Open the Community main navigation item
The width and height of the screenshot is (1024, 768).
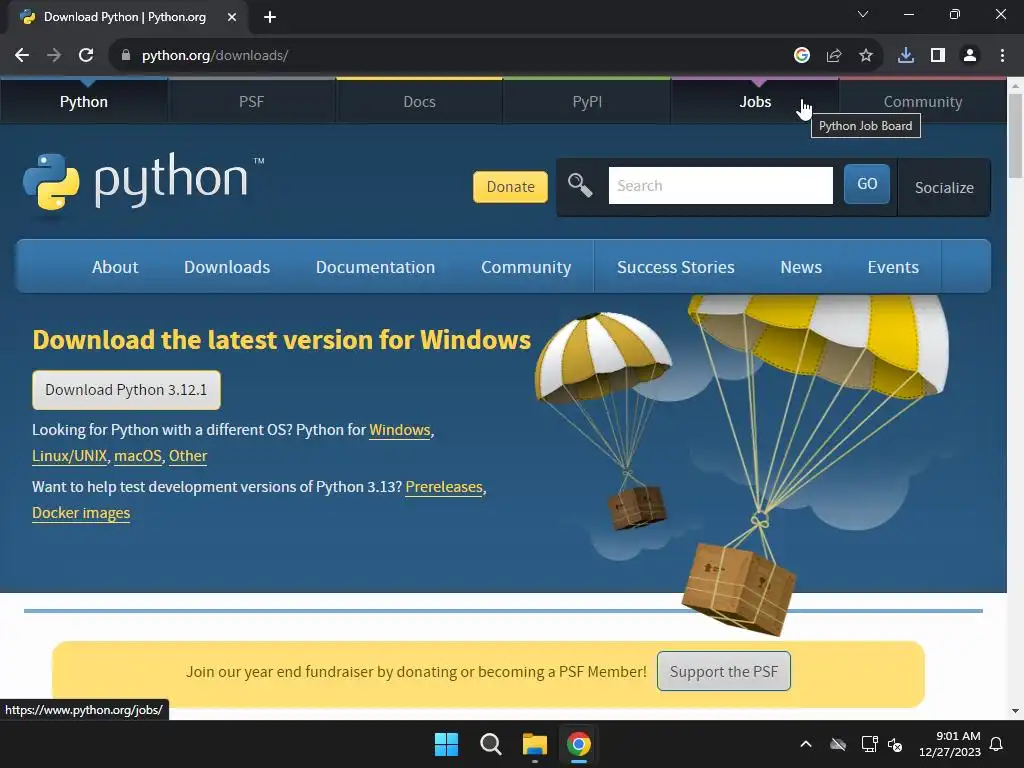click(x=526, y=267)
